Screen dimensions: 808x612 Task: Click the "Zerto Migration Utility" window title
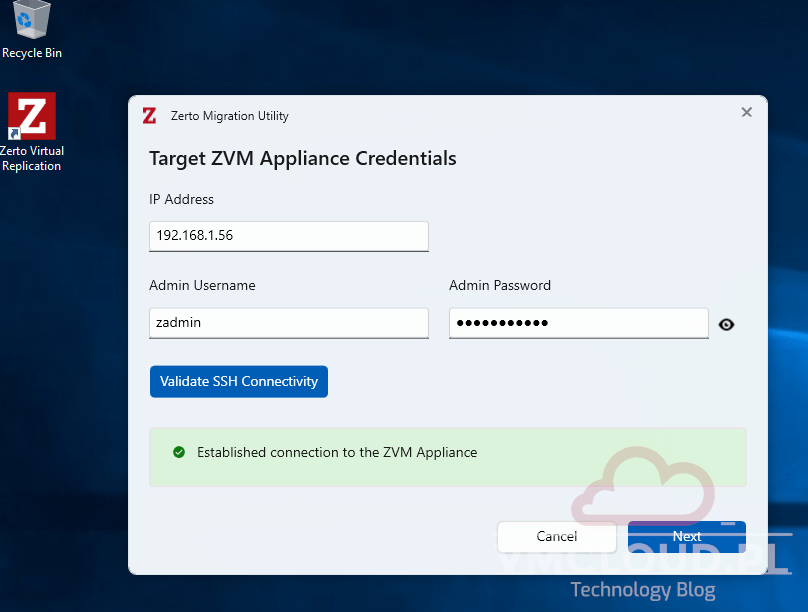[230, 116]
